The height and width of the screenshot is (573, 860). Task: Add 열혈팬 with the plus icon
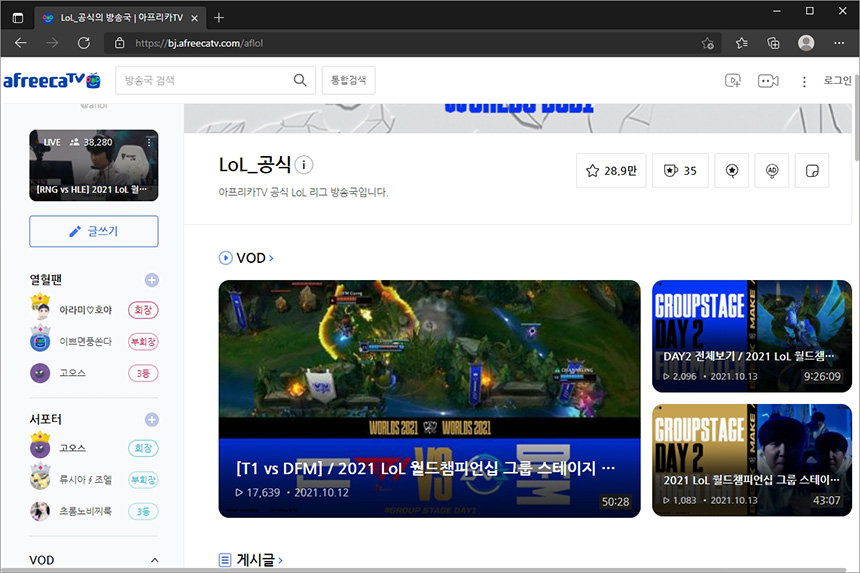click(x=152, y=280)
